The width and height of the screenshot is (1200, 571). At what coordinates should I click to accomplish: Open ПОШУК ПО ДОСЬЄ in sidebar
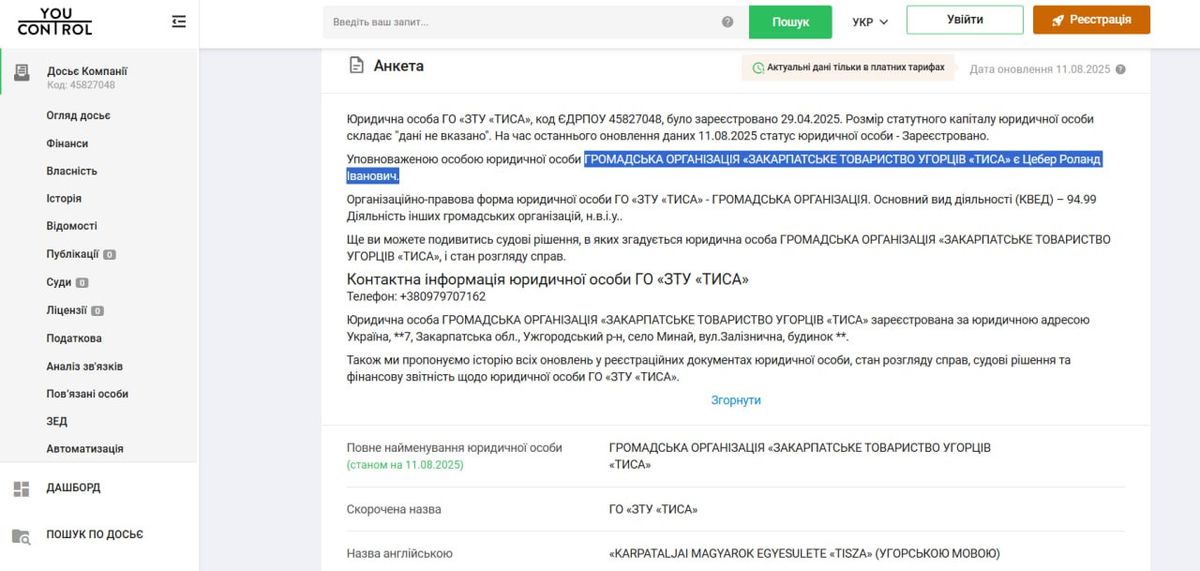pyautogui.click(x=95, y=535)
